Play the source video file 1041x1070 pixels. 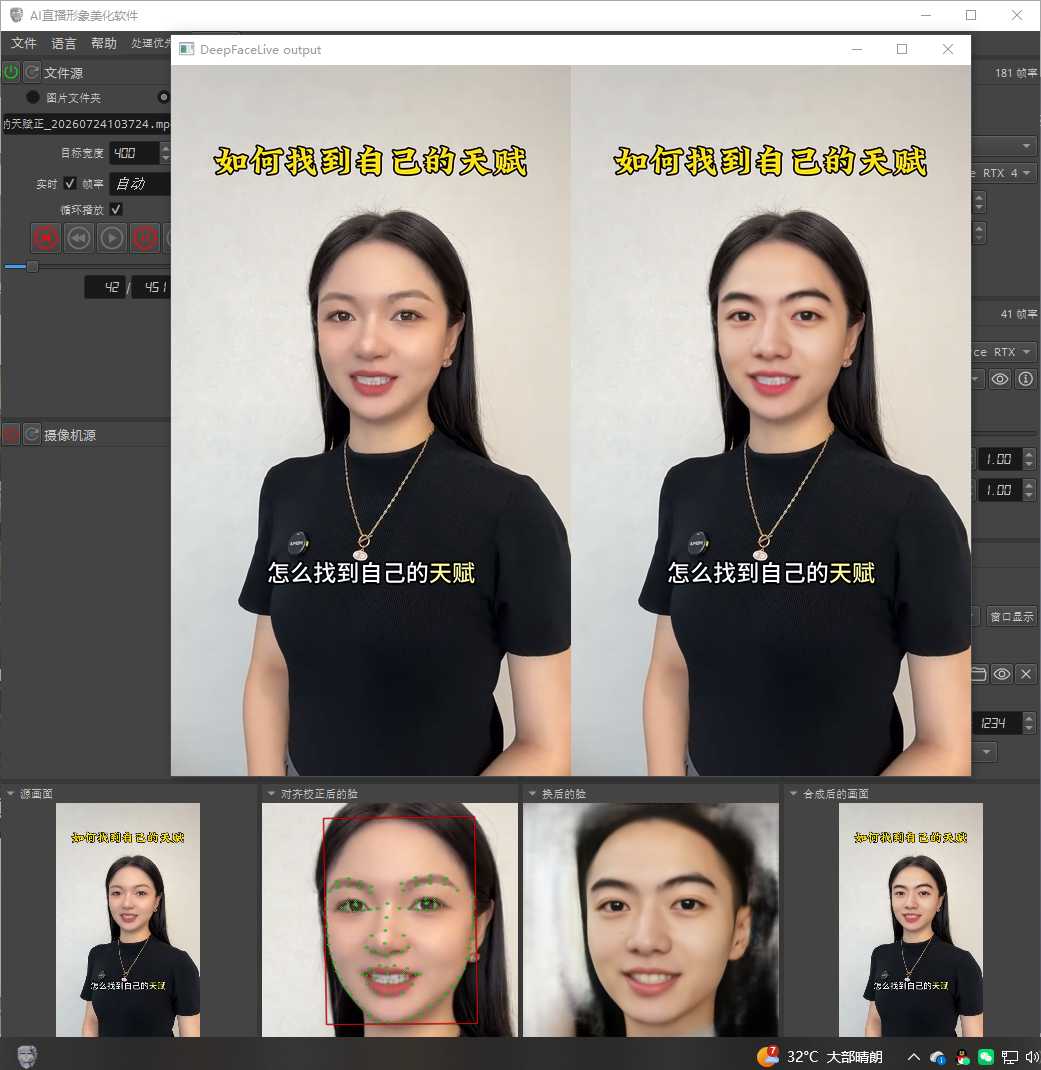(x=112, y=238)
